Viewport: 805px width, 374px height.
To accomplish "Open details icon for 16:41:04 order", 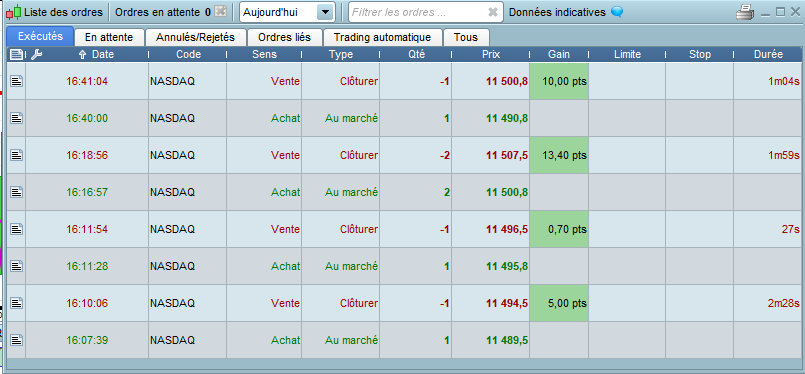I will pos(16,81).
